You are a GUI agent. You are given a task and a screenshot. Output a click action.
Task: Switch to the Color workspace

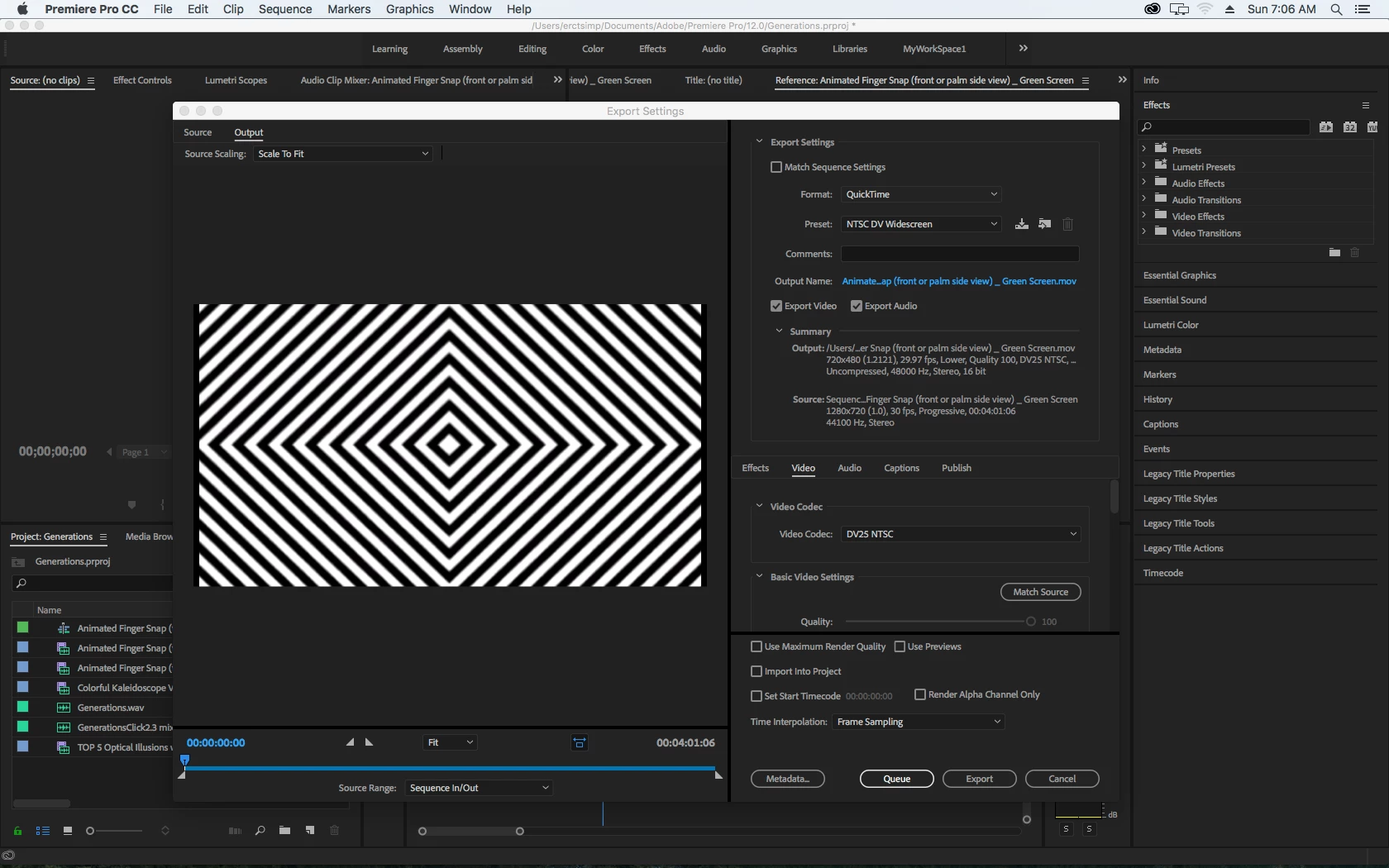pos(593,49)
